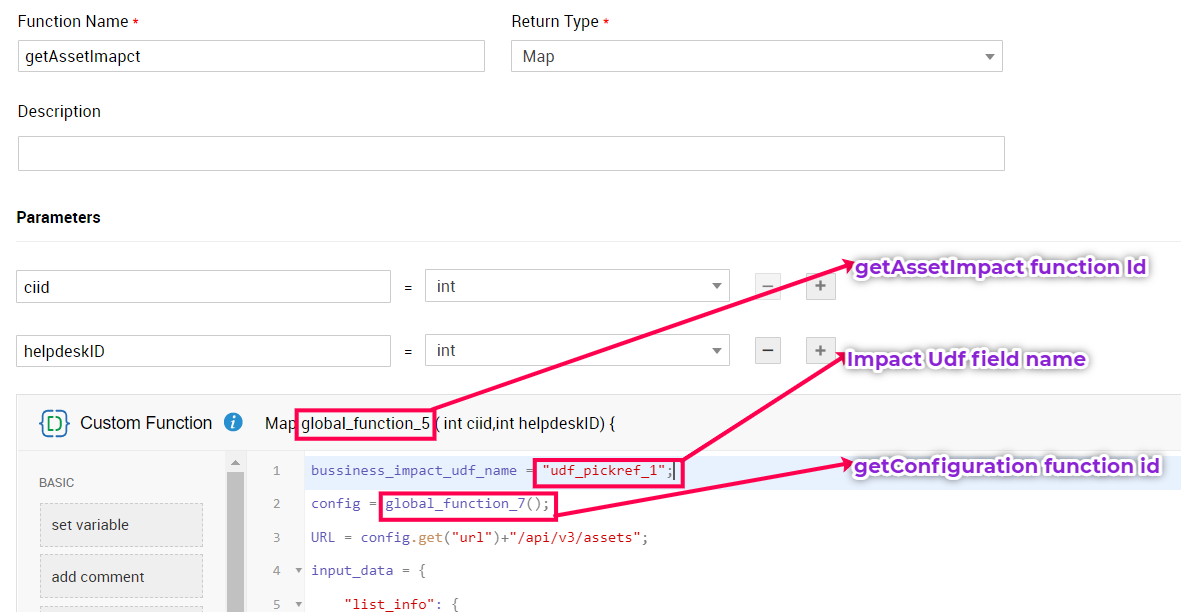The image size is (1181, 612).
Task: Select the 'add comment' block
Action: 121,577
